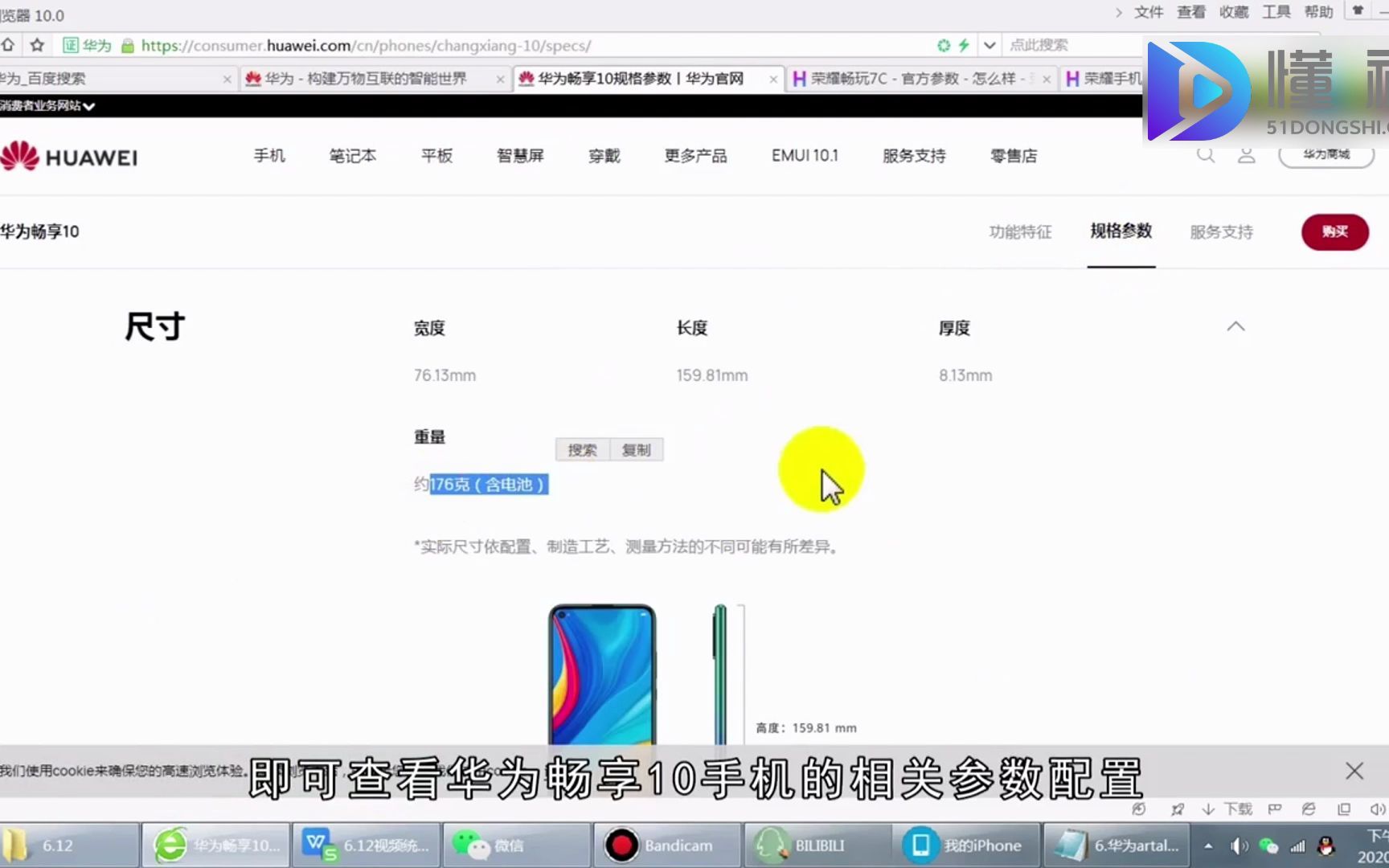Close the 荣耀畅玩7C tab

[x=1046, y=80]
